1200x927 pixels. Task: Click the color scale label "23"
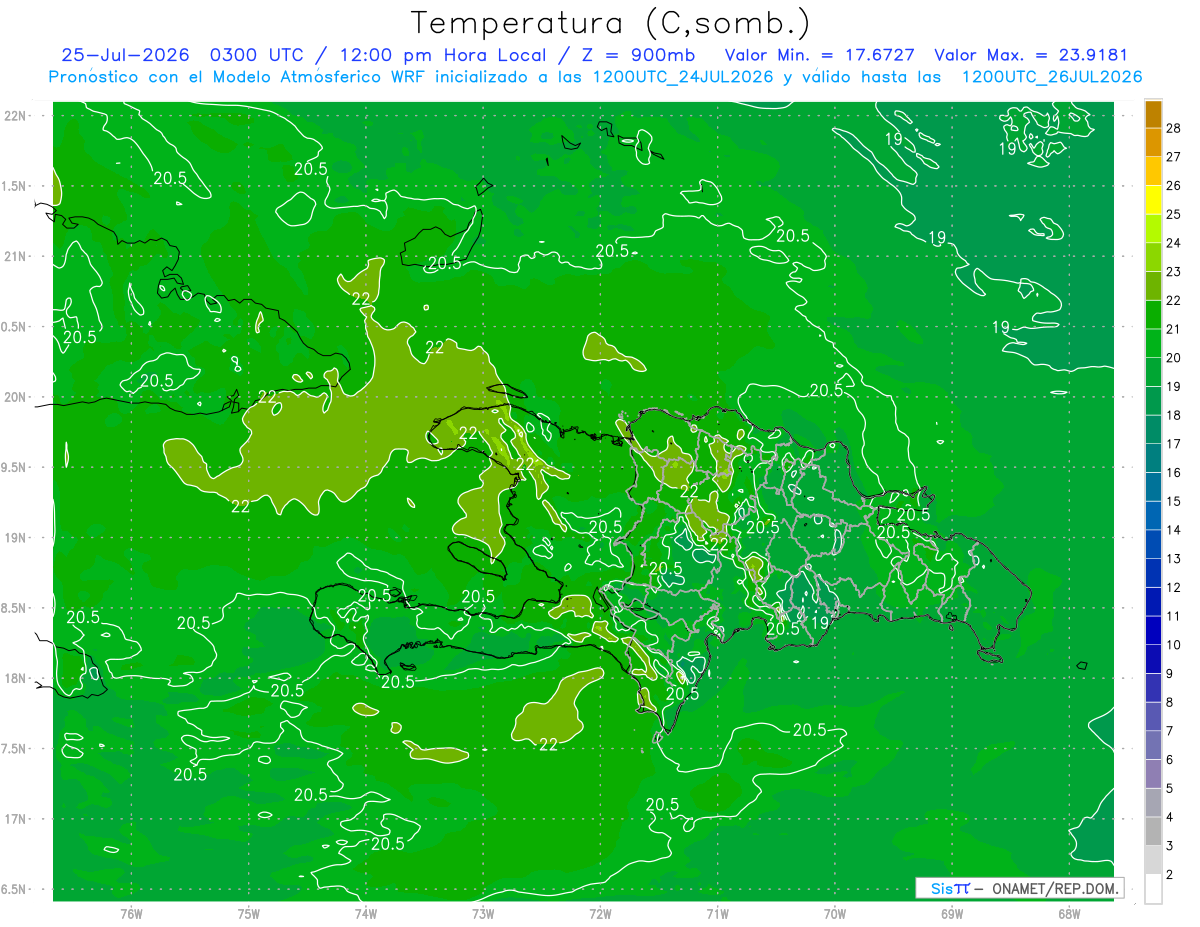click(1175, 271)
